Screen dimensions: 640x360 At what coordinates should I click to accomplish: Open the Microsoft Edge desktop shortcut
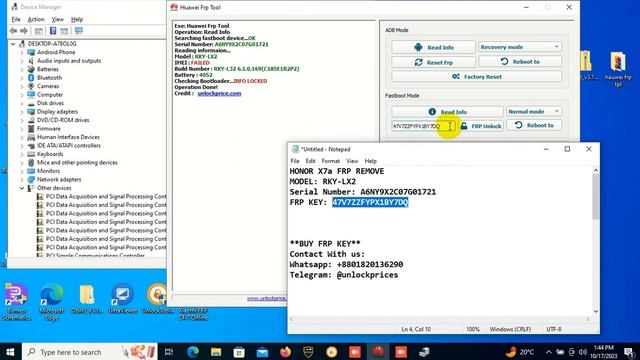[x=51, y=302]
